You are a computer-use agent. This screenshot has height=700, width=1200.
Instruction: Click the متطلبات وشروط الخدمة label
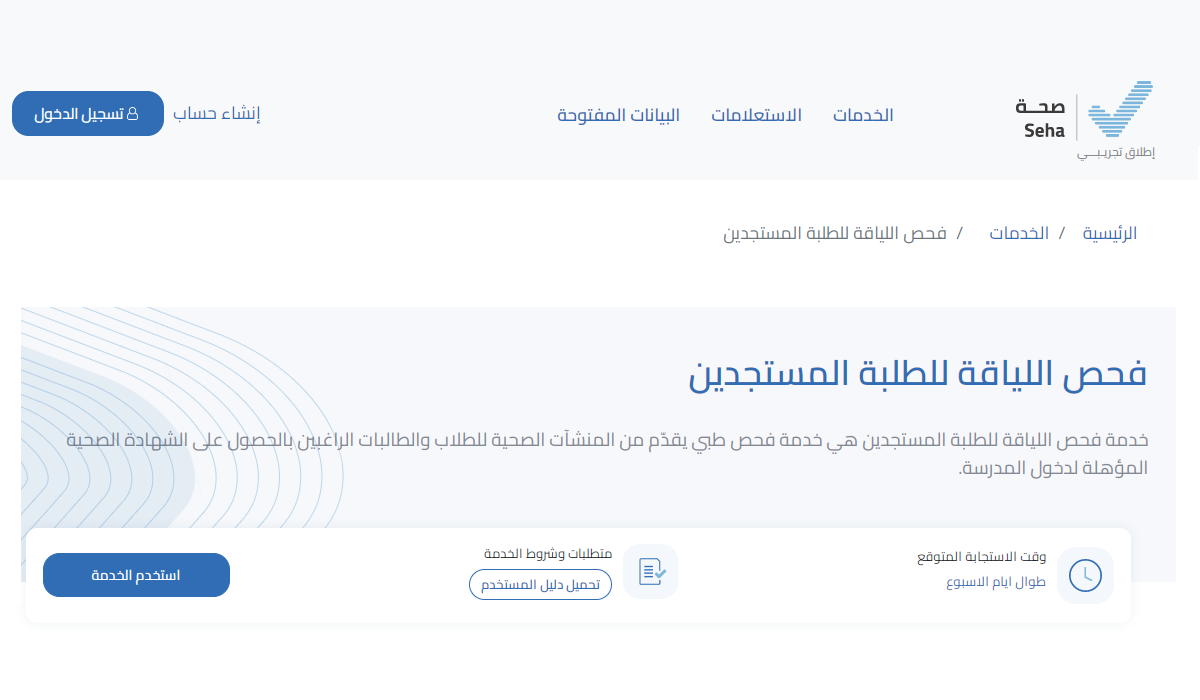[548, 553]
